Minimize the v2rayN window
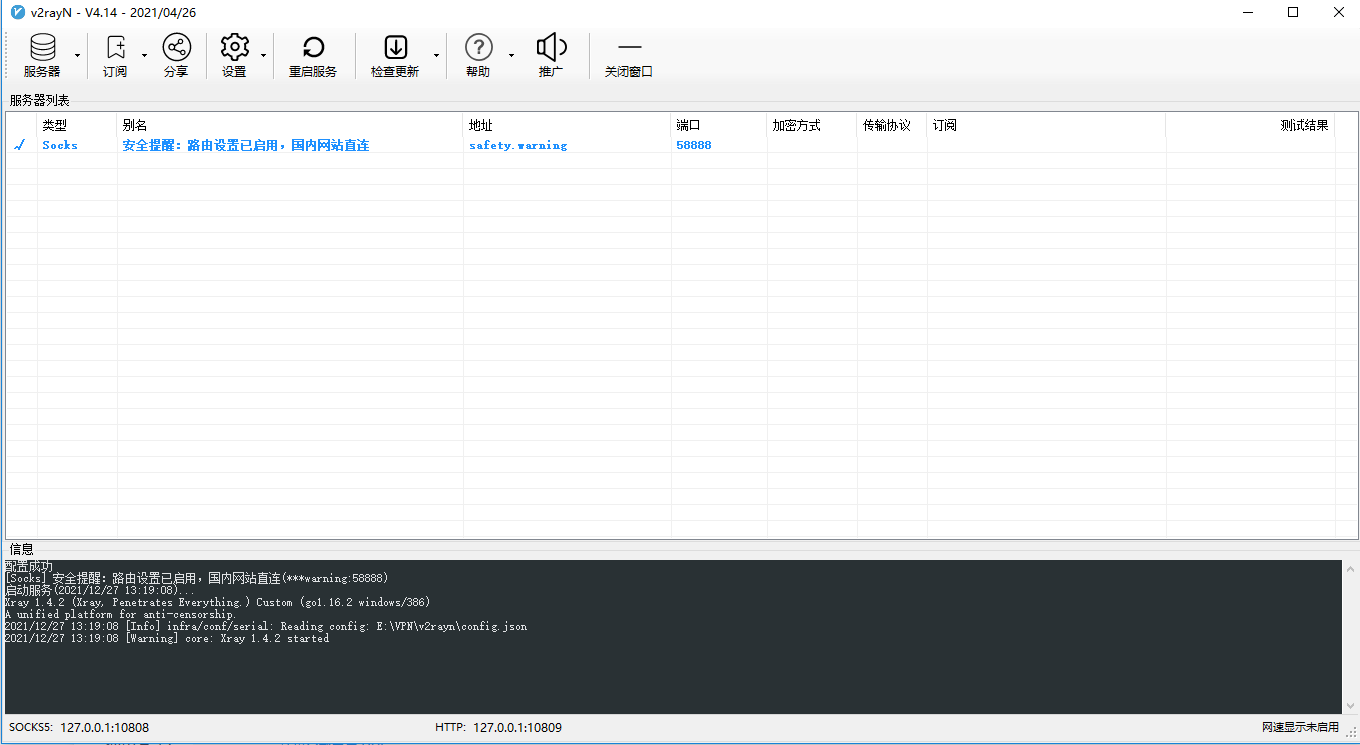The height and width of the screenshot is (745, 1360). (1247, 12)
